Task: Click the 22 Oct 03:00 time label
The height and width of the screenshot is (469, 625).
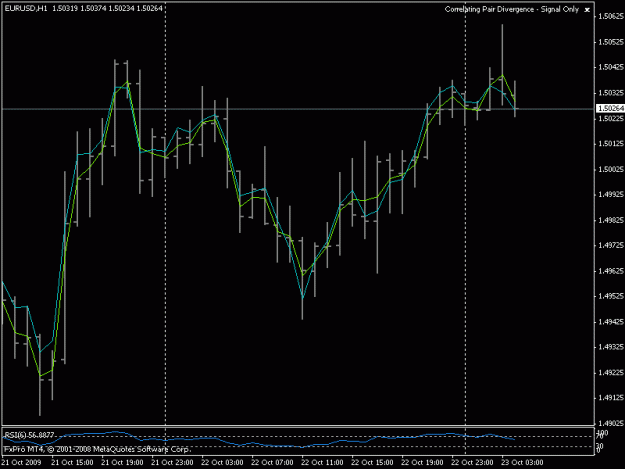Action: pos(222,462)
